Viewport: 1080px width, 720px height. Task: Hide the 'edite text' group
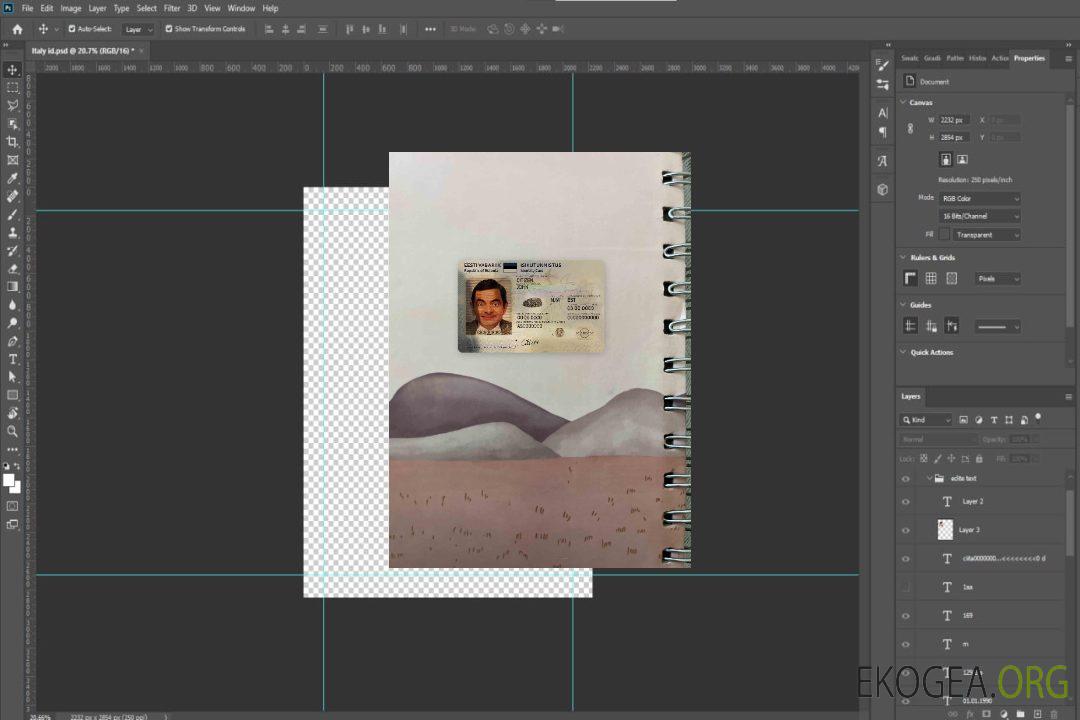coord(906,479)
